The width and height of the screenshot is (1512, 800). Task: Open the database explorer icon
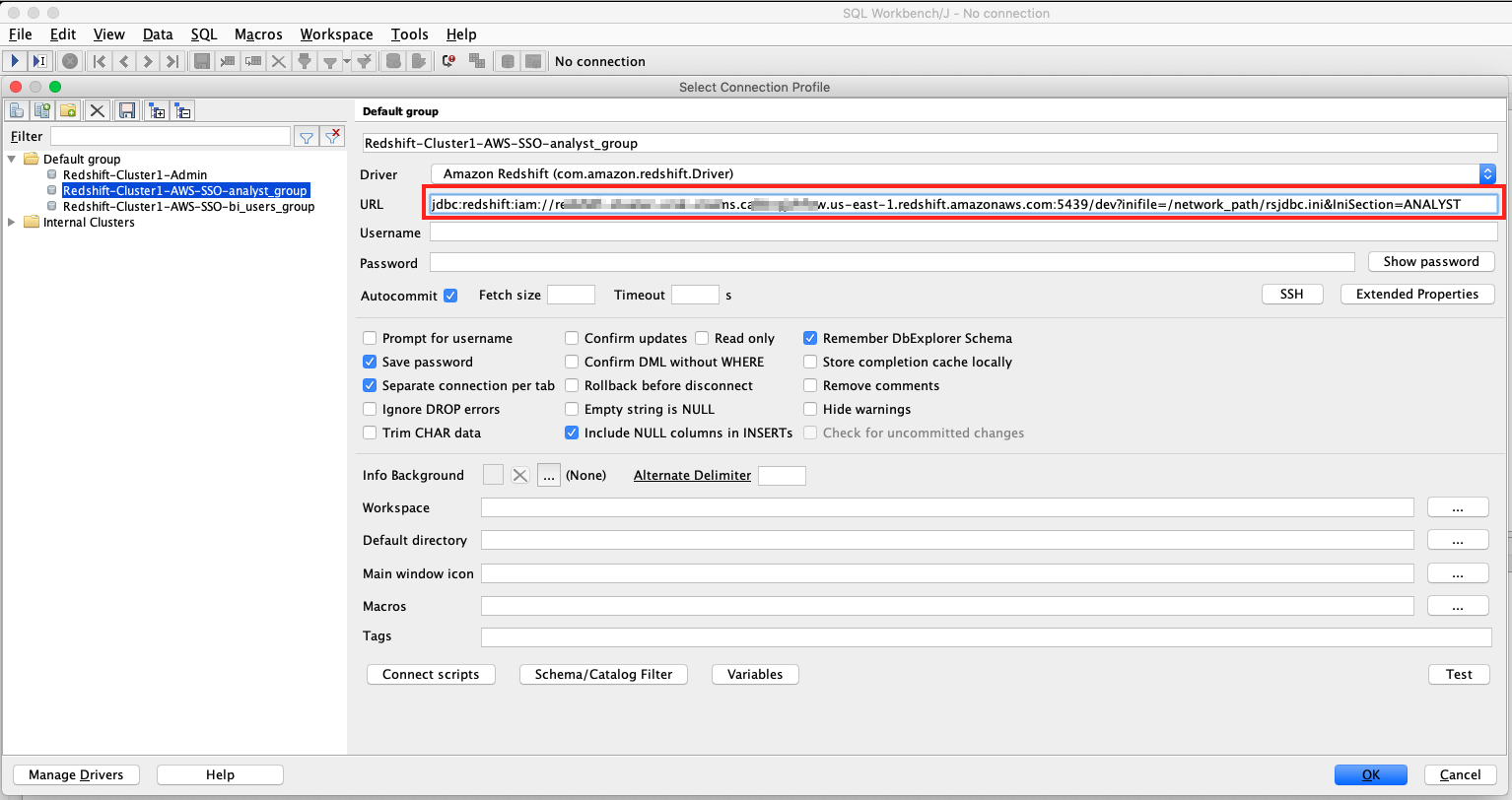(508, 61)
